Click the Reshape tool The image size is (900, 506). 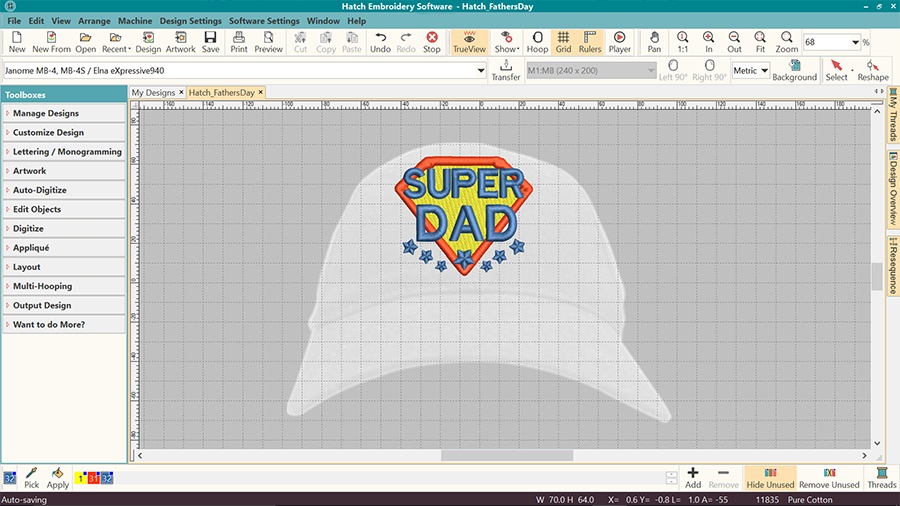point(872,70)
